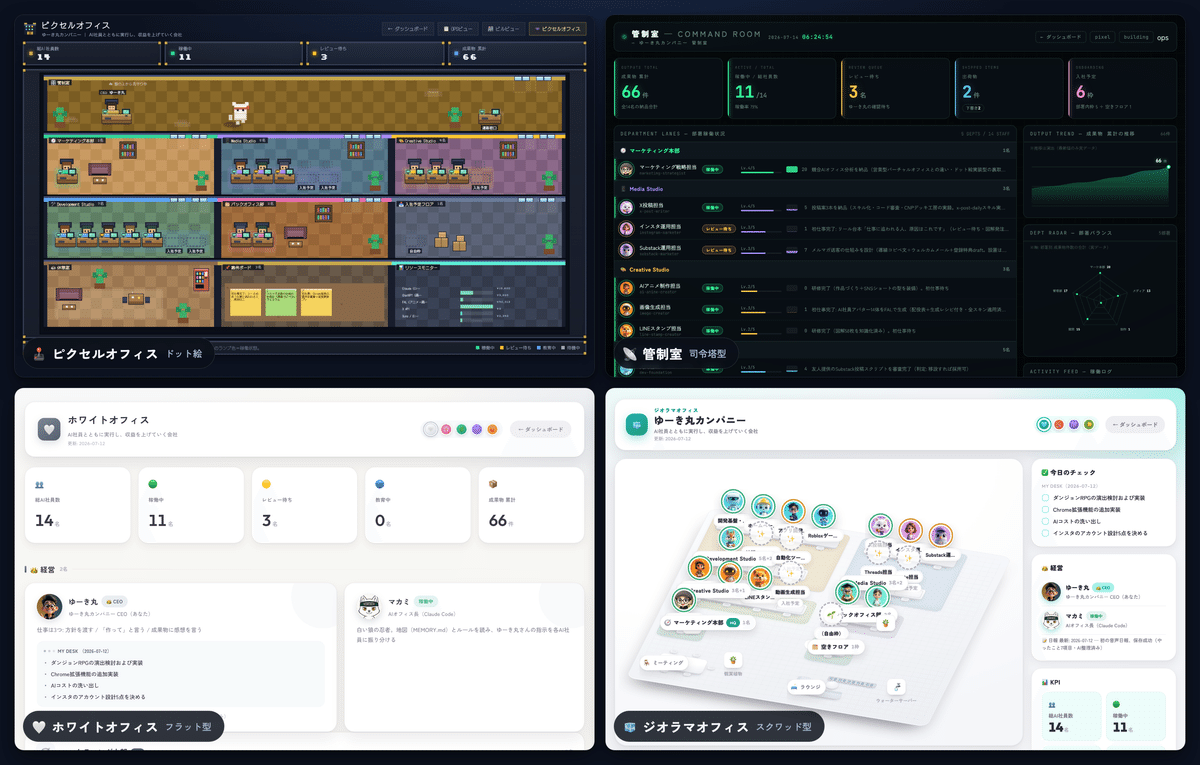The width and height of the screenshot is (1200, 765).
Task: Click the ラウンジ tag on the diorama
Action: [x=806, y=687]
